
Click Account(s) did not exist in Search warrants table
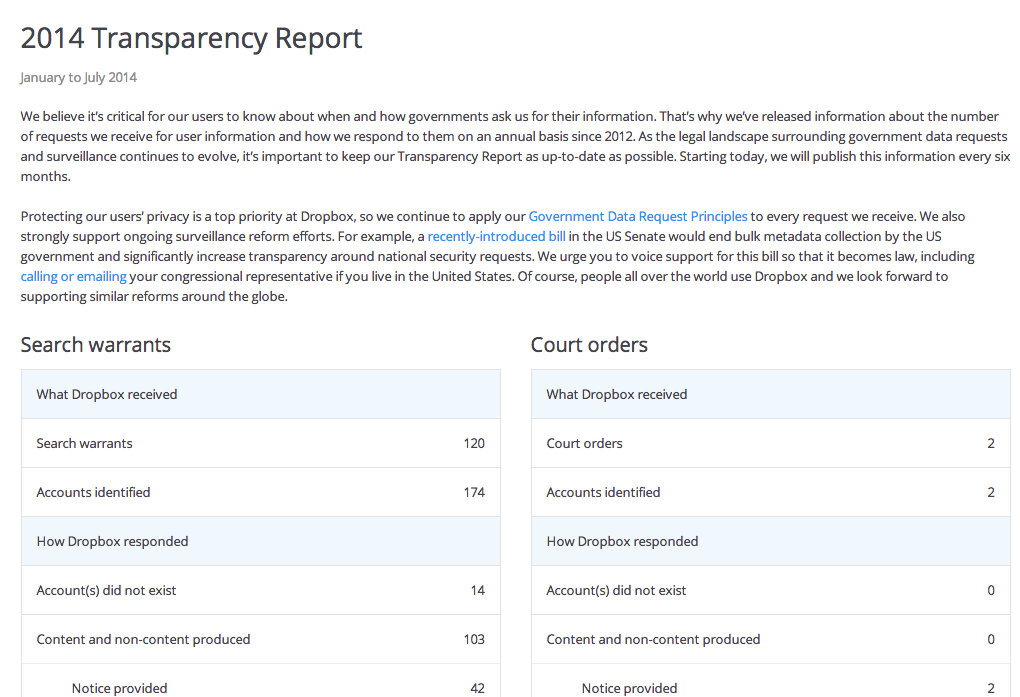[x=106, y=591]
